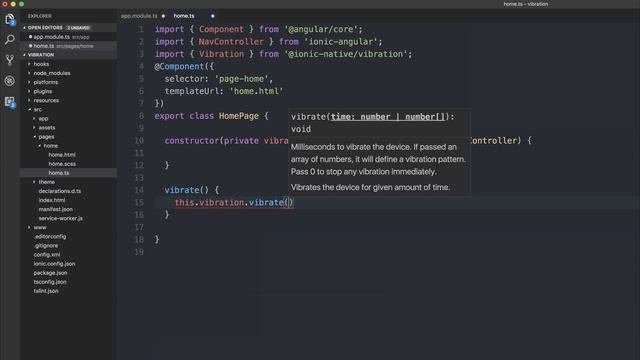The height and width of the screenshot is (360, 640).
Task: Open the Extensions view in activity bar
Action: (x=10, y=102)
